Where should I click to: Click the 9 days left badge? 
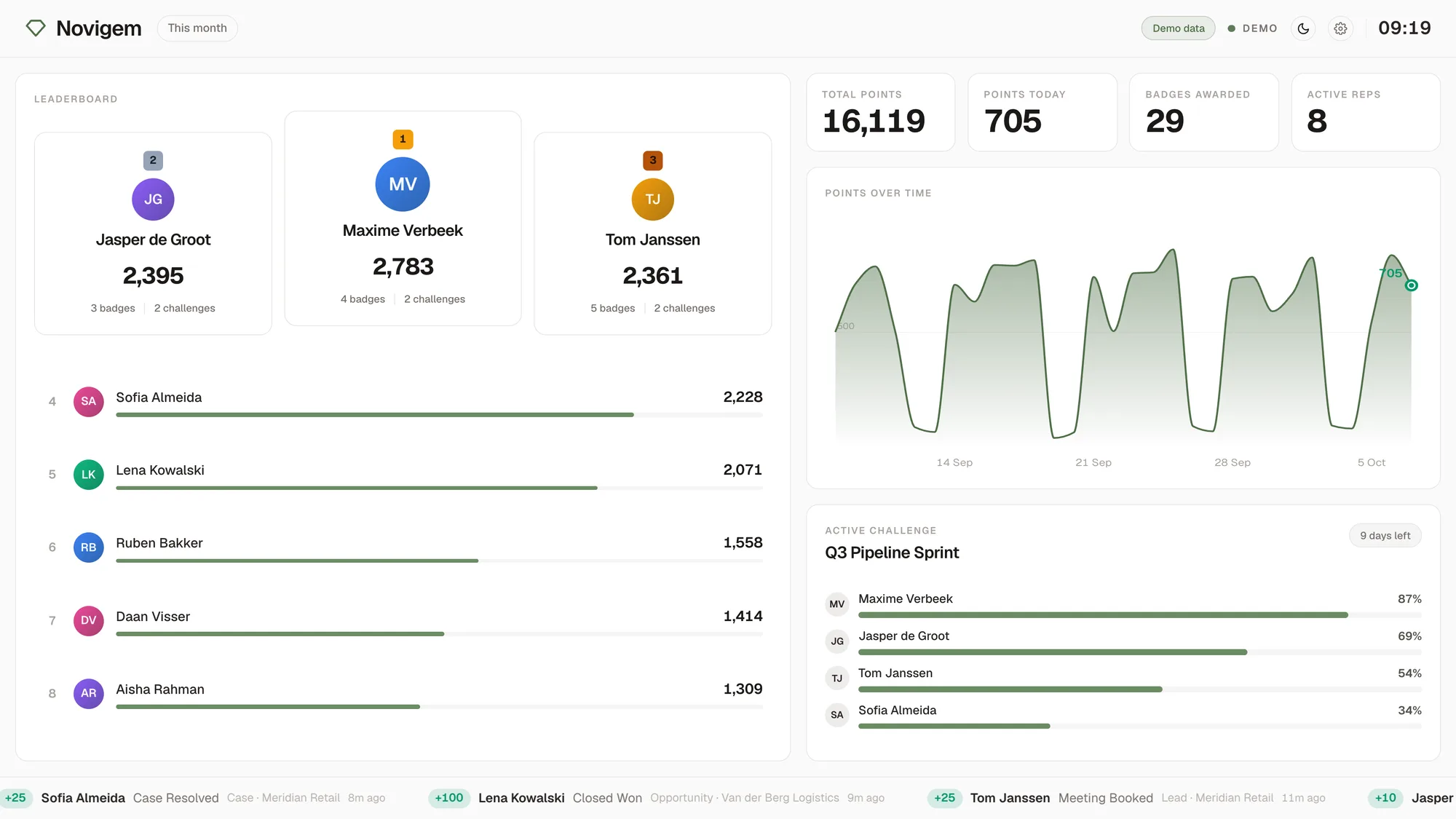tap(1385, 536)
